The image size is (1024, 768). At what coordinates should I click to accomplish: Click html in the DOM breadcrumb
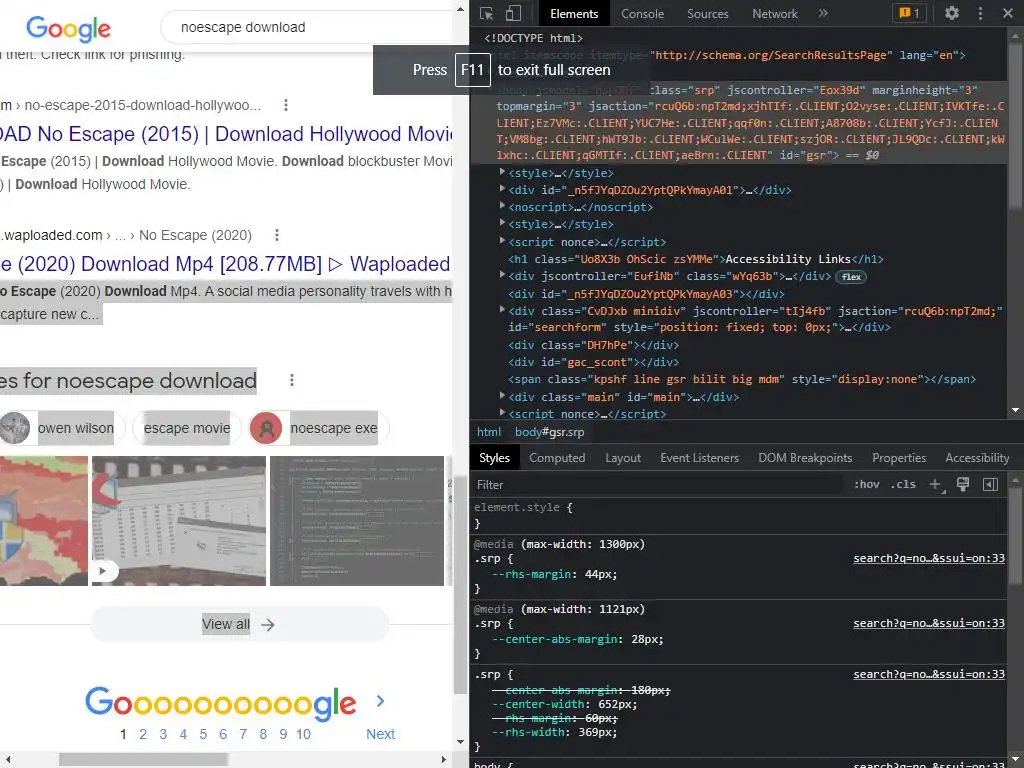point(488,432)
